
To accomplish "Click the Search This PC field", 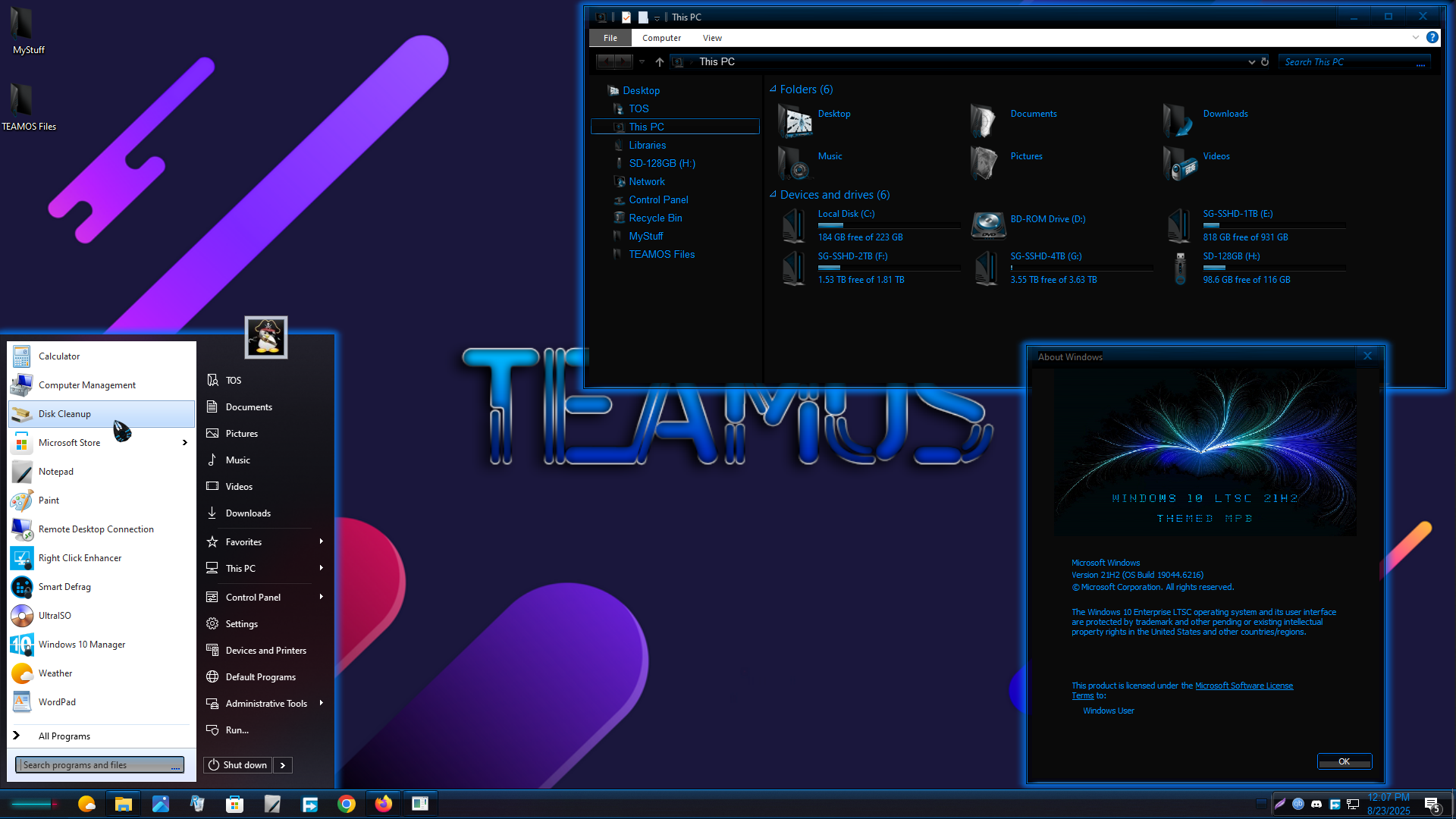I will tap(1354, 62).
